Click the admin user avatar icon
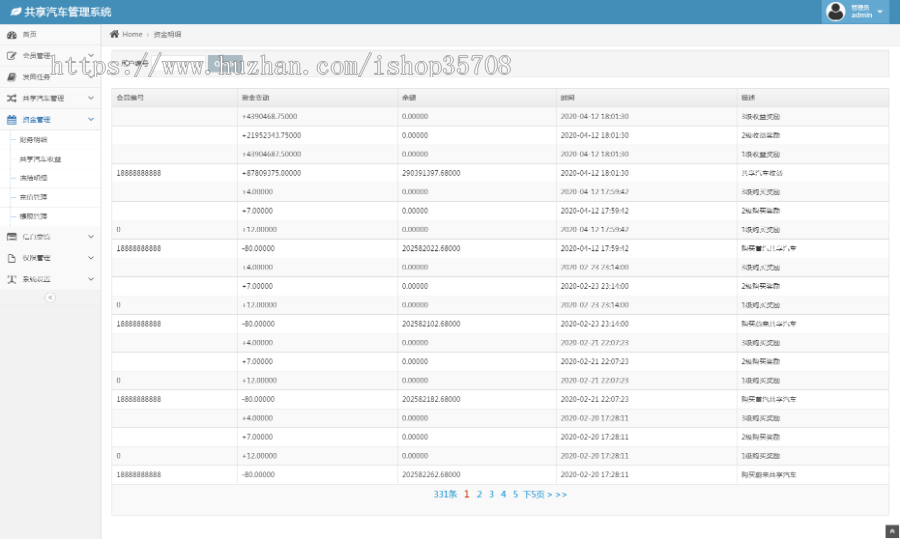This screenshot has height=539, width=900. pyautogui.click(x=836, y=11)
